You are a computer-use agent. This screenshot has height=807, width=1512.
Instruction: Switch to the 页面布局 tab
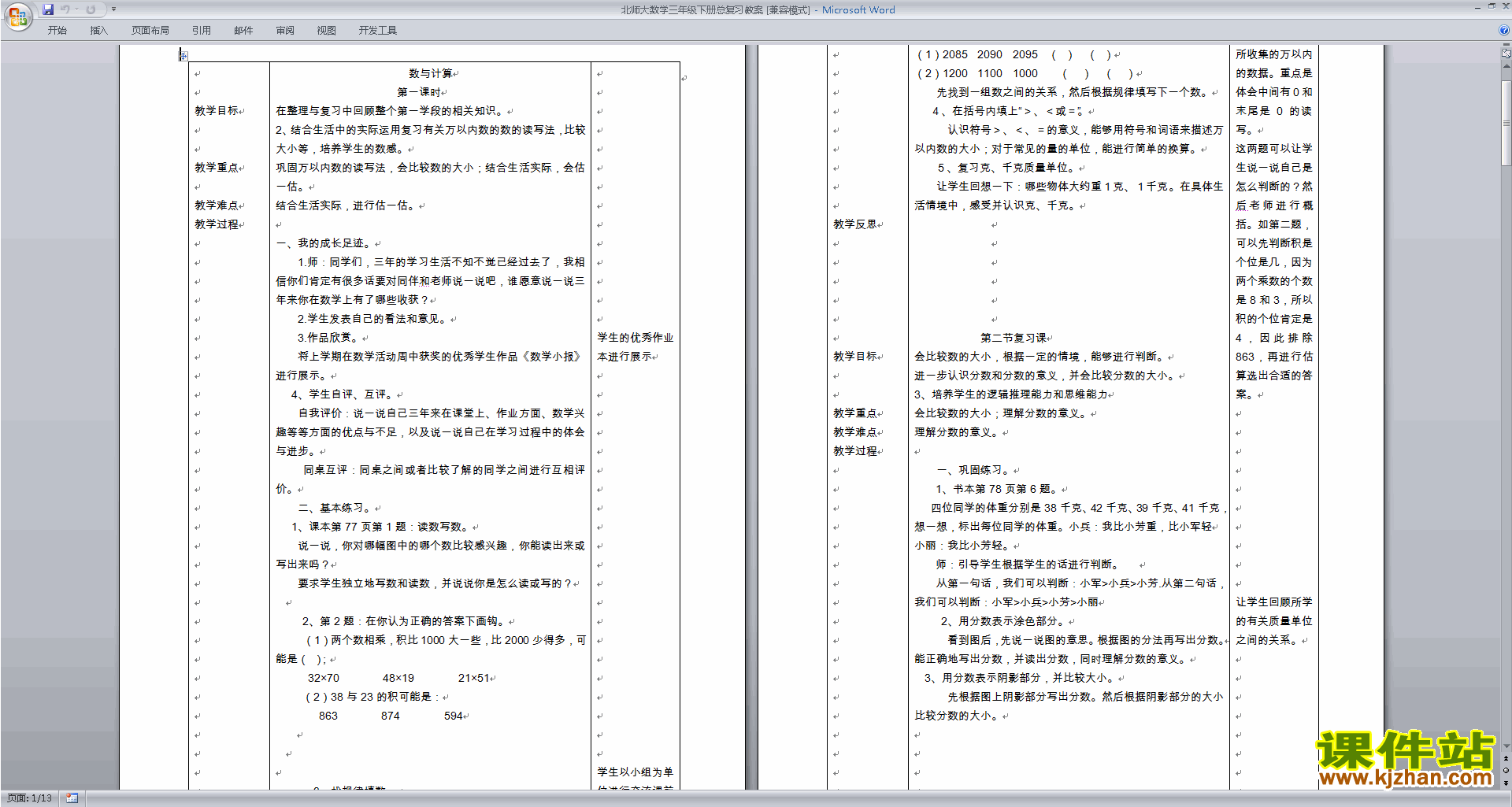tap(150, 31)
